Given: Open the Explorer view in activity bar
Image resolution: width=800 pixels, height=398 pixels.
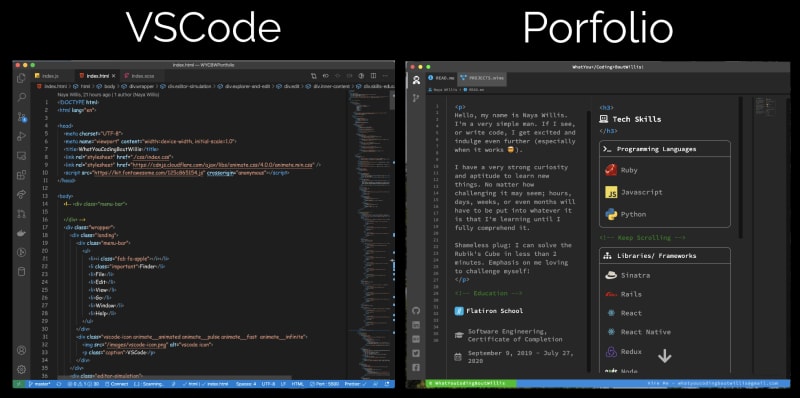Looking at the screenshot, I should tap(21, 78).
